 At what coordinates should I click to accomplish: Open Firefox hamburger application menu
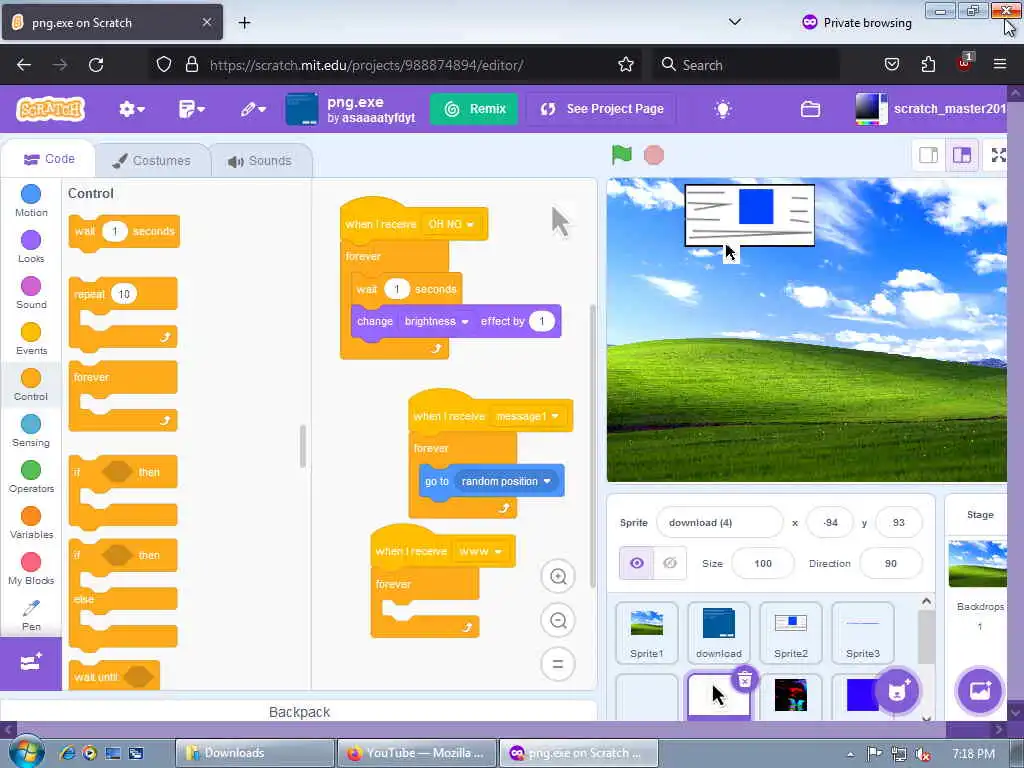(999, 64)
